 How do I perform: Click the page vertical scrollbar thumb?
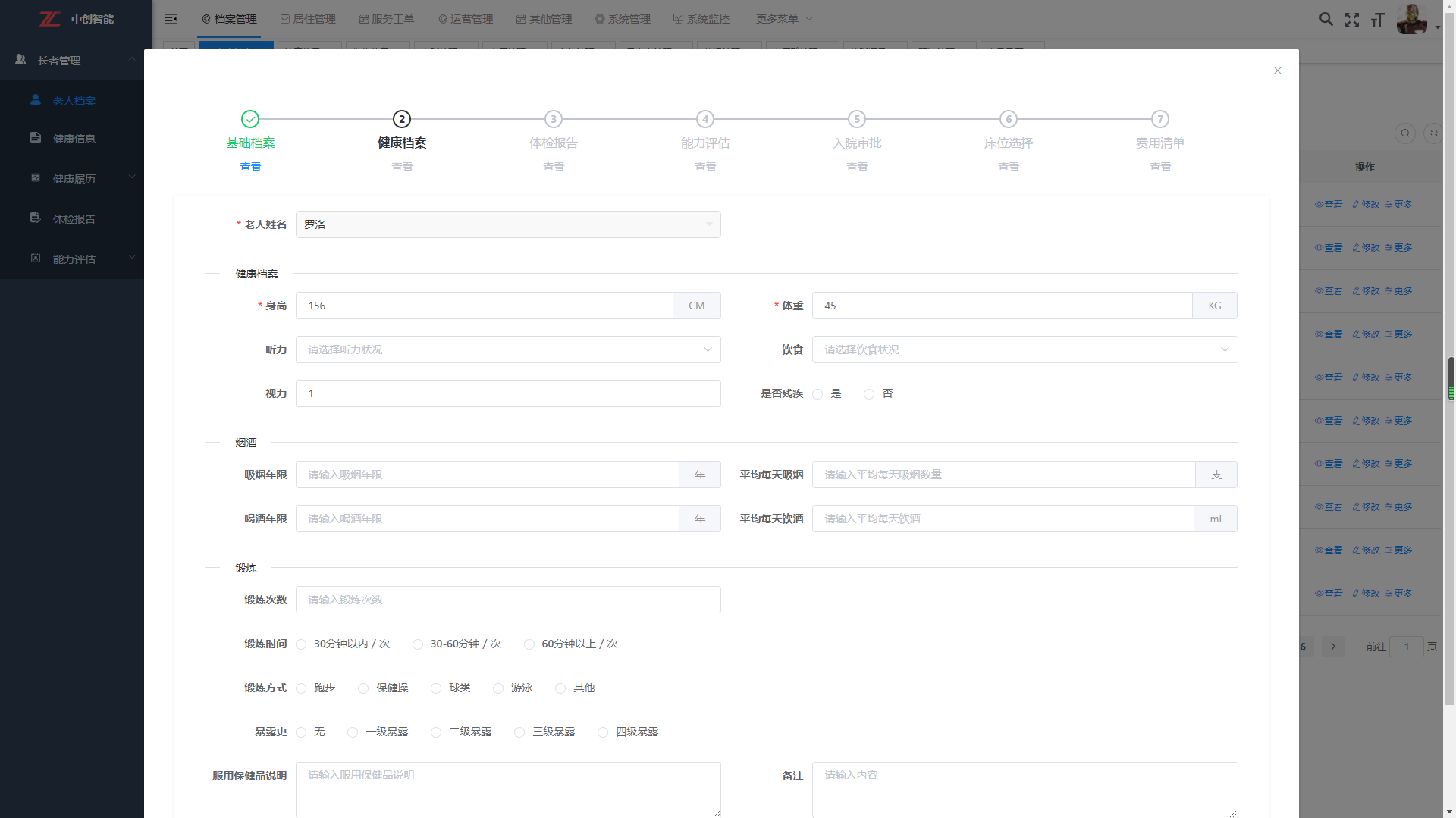[x=1450, y=378]
